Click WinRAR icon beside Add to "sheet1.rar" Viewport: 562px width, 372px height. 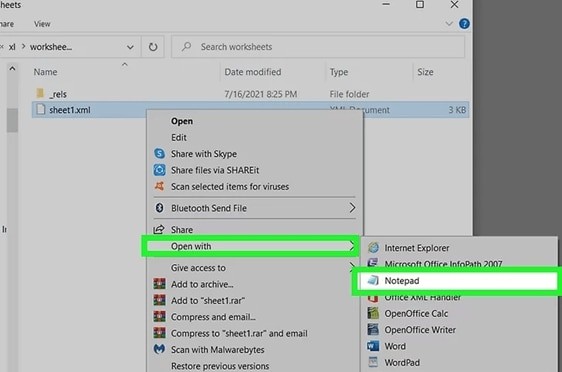tap(159, 300)
